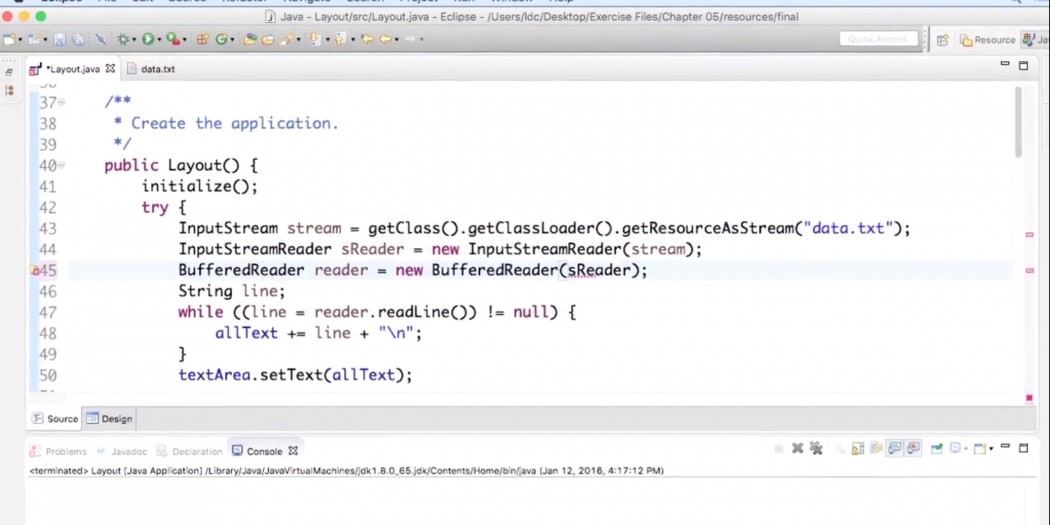The image size is (1050, 525).
Task: Minimize the editor area
Action: coord(1004,64)
